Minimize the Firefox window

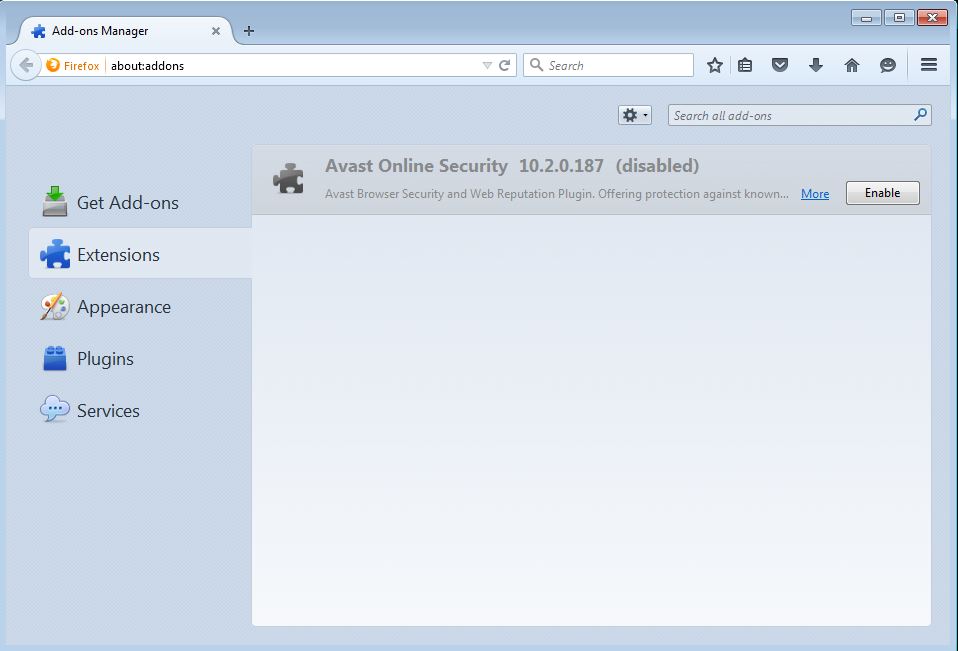(866, 18)
